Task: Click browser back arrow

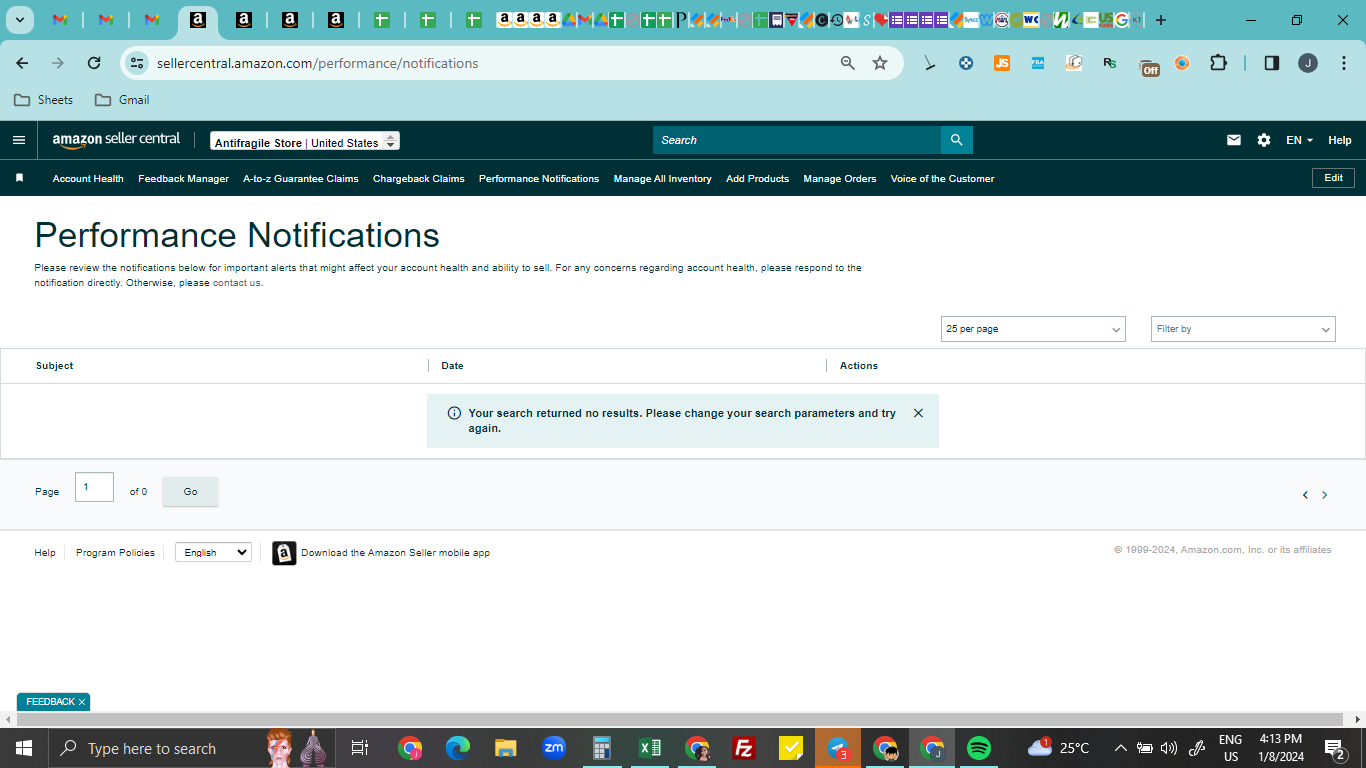Action: pyautogui.click(x=22, y=63)
